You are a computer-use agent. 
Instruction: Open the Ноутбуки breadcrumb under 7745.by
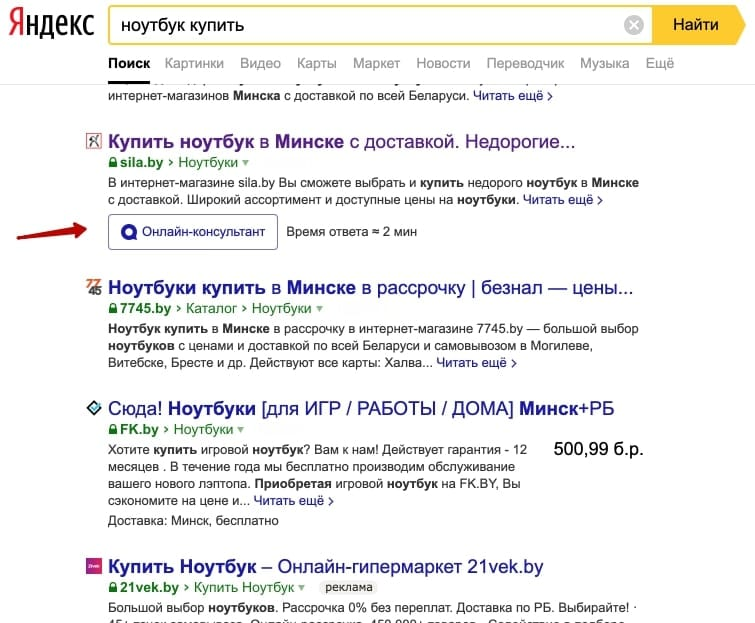pos(282,308)
